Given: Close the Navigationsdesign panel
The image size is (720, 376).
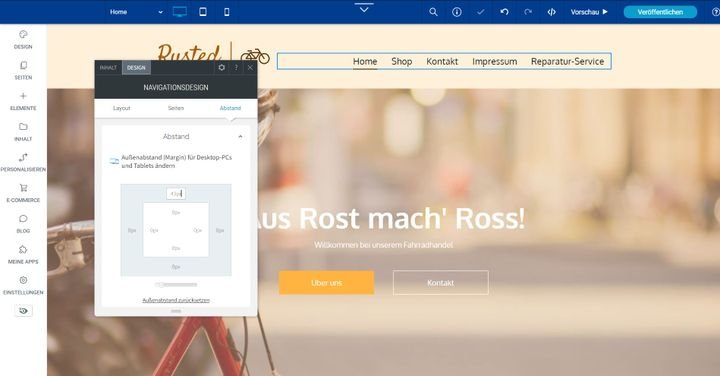Looking at the screenshot, I should [250, 67].
